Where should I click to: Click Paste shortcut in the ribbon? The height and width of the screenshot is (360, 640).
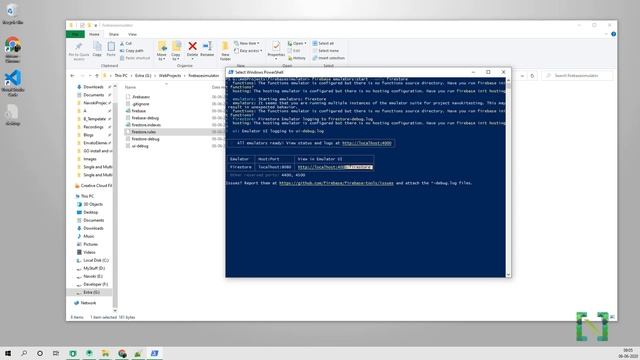coord(135,58)
